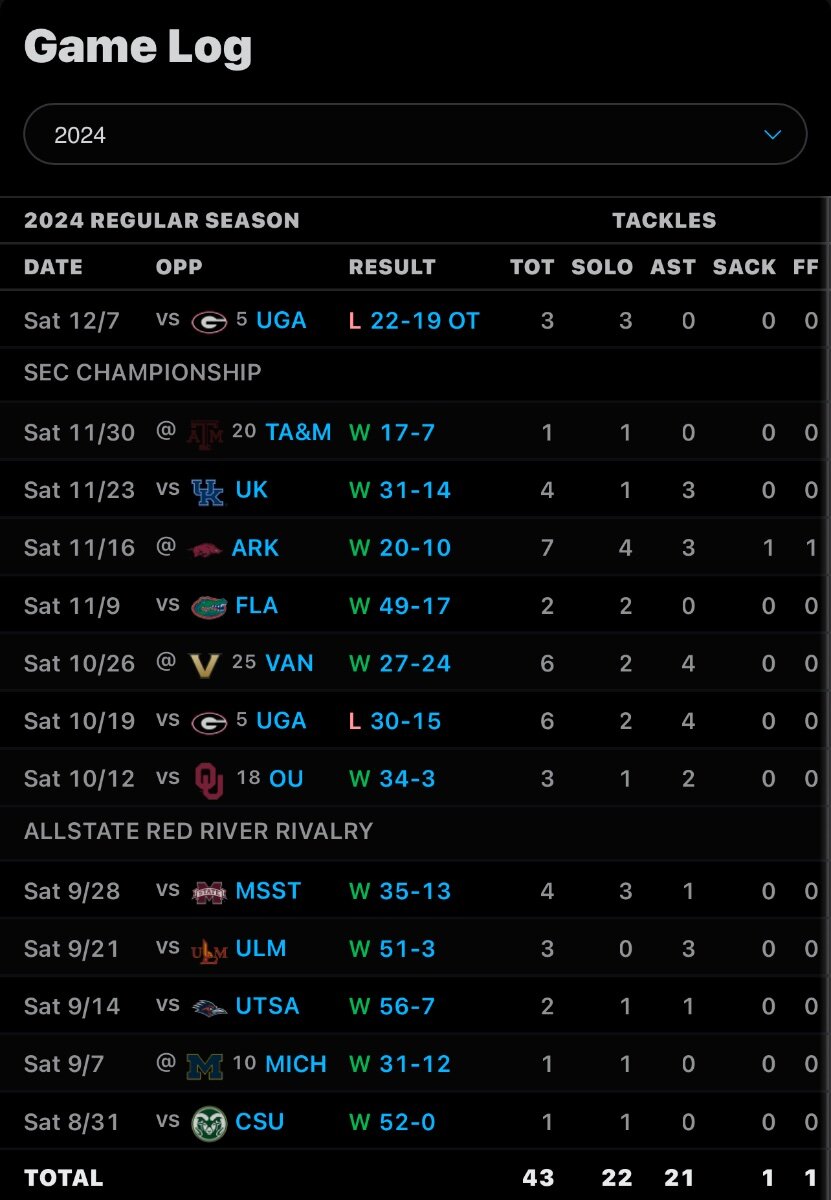Click the Michigan M logo icon
The width and height of the screenshot is (831, 1200).
tap(205, 1065)
